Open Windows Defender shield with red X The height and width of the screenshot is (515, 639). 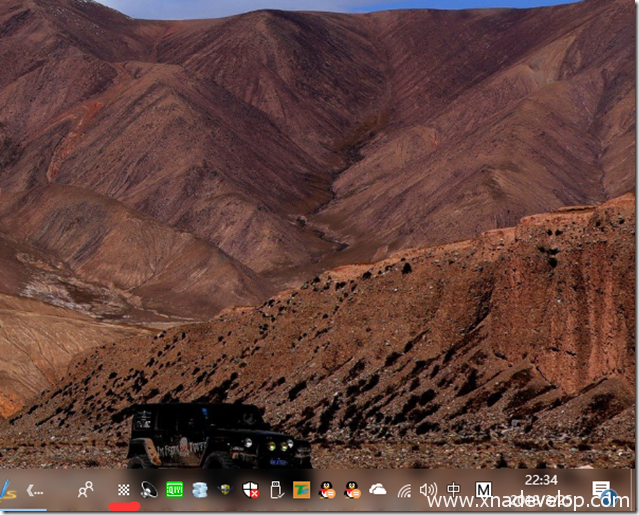tap(251, 490)
